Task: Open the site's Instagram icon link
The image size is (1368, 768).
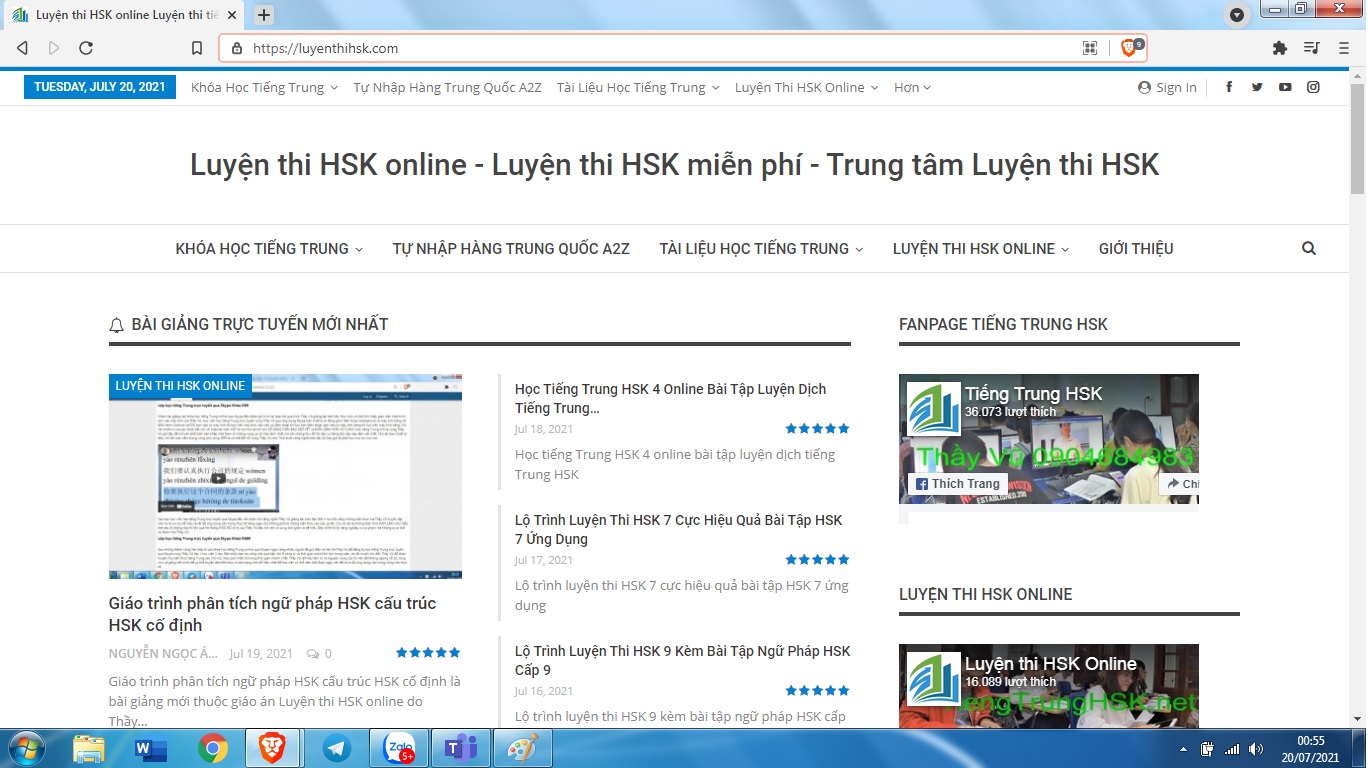Action: (x=1313, y=87)
